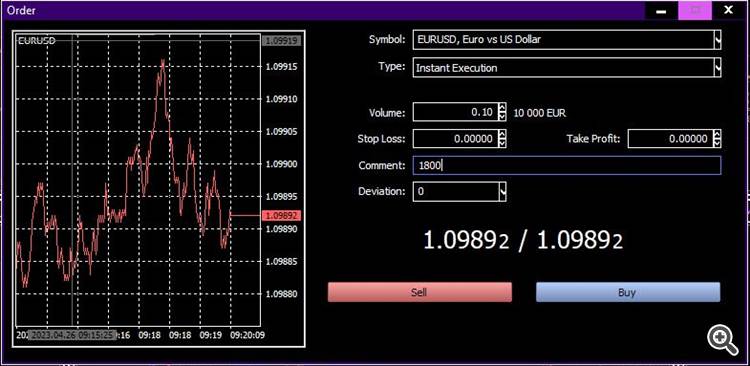The image size is (750, 366).
Task: Decrease Take Profit with the down arrow
Action: pos(717,144)
